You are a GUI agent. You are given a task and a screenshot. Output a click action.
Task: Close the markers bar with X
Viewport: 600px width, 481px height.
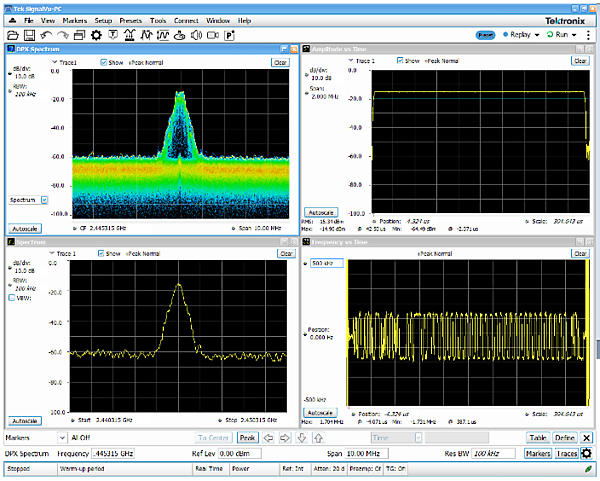(587, 438)
